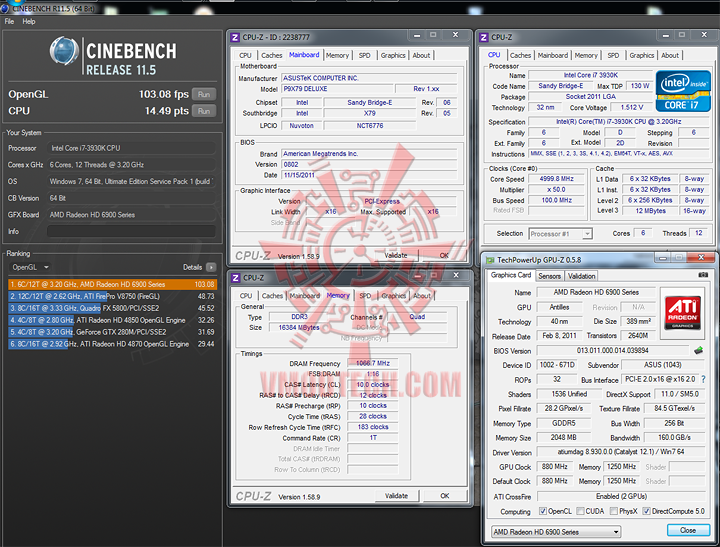This screenshot has height=547, width=720.
Task: Click the Details button in Ranking panel
Action: (x=199, y=267)
